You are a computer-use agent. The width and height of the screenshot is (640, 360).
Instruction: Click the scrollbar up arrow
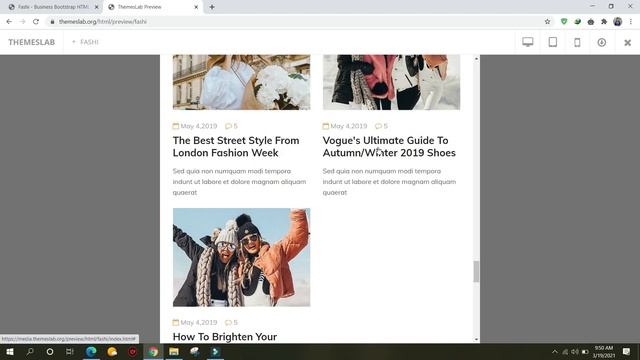tap(476, 59)
